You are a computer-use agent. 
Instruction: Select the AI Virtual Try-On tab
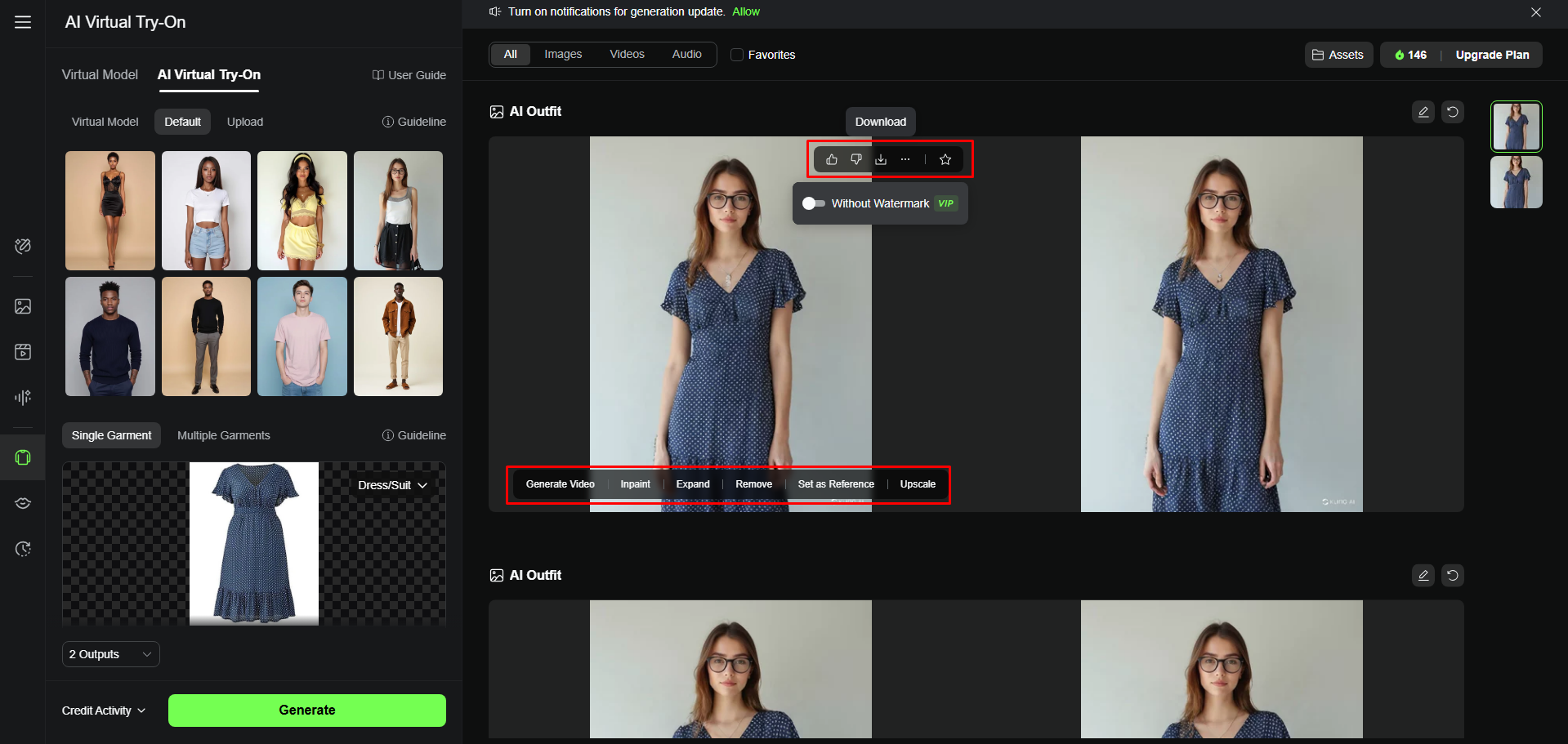point(209,74)
